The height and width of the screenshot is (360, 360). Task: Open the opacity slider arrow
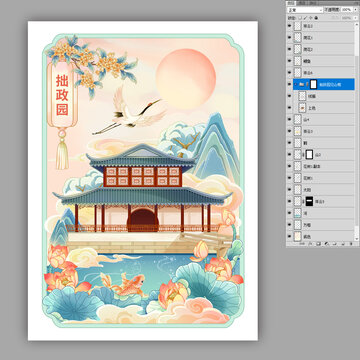356,10
